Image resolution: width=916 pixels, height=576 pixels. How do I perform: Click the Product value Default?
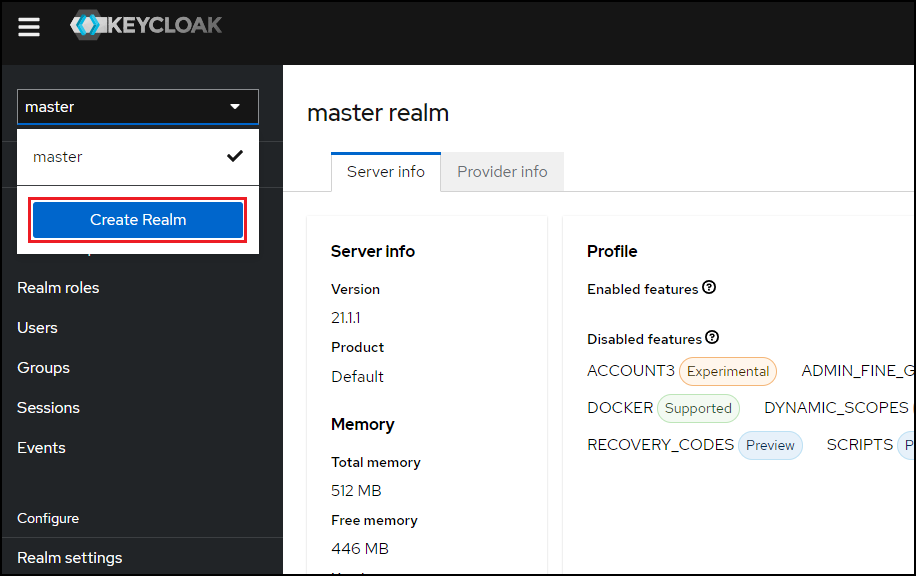pyautogui.click(x=358, y=377)
